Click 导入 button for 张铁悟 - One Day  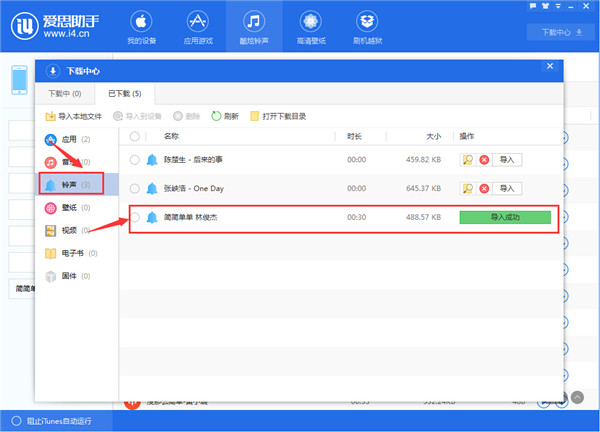[507, 188]
